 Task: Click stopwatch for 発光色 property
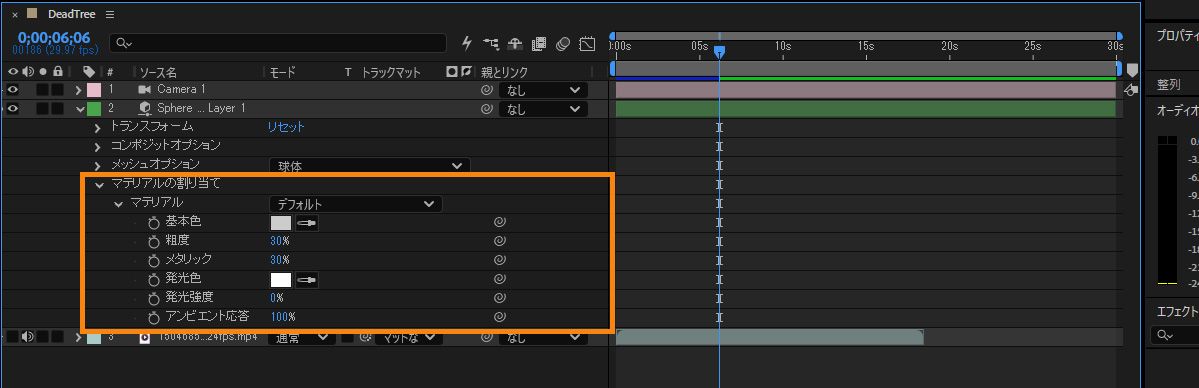tap(154, 279)
